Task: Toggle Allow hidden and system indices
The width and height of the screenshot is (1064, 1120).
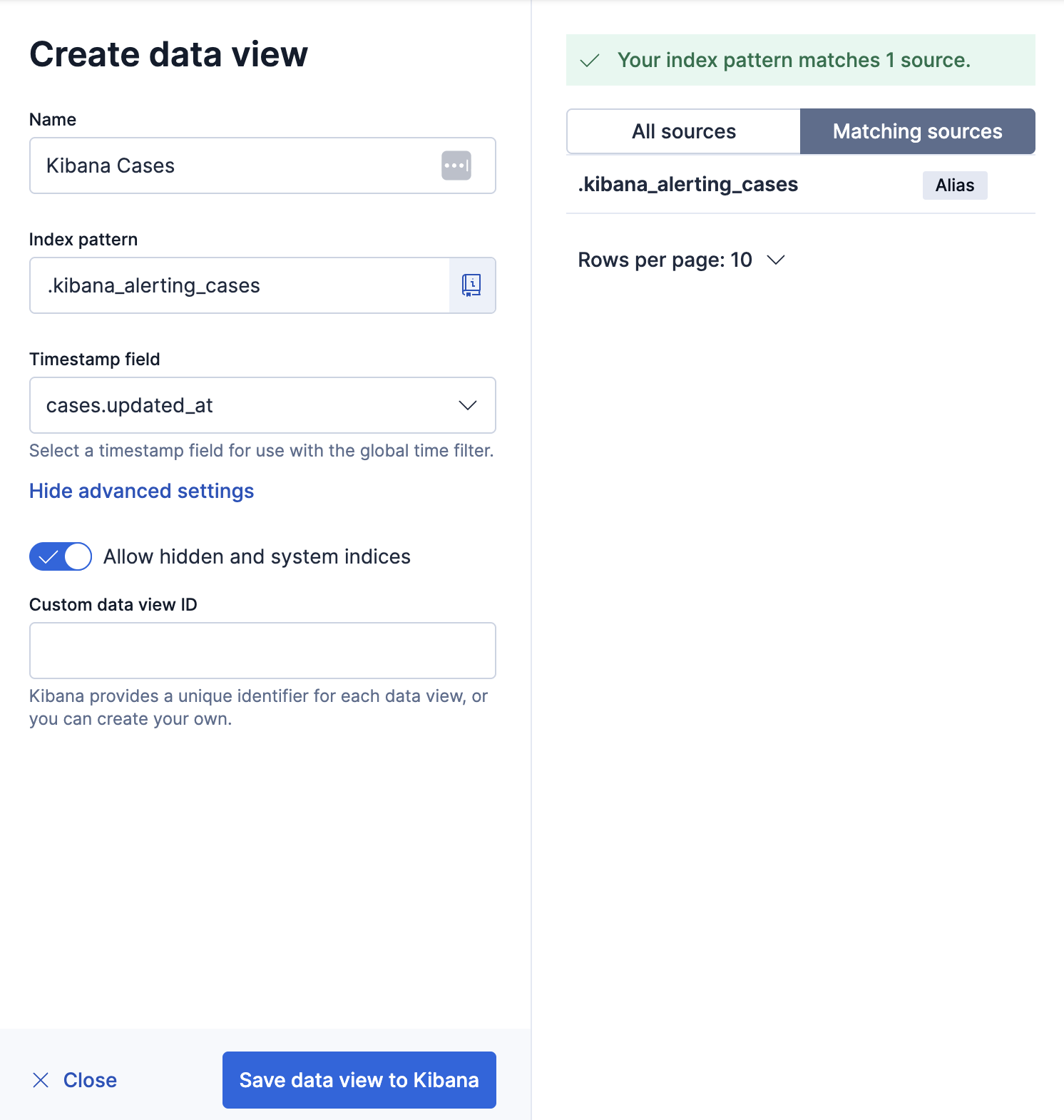Action: point(61,556)
